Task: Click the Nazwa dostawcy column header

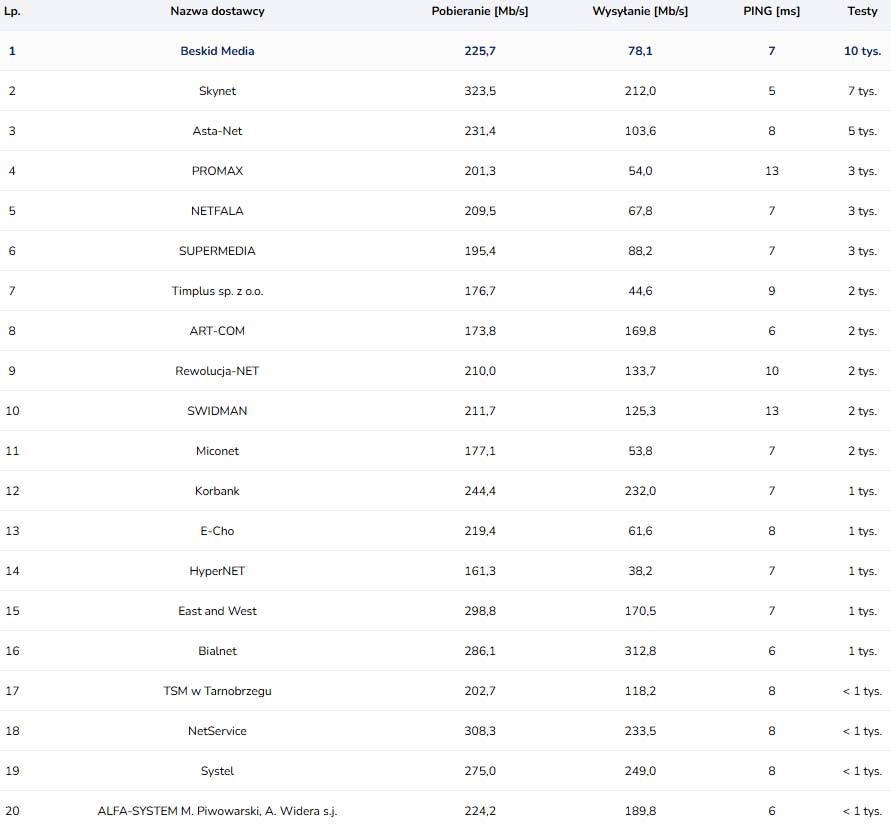Action: click(217, 11)
